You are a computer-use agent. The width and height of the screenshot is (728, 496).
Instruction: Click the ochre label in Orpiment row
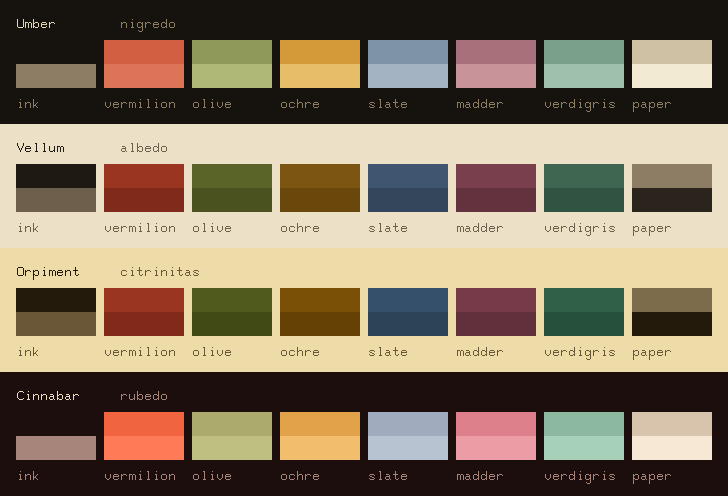300,352
